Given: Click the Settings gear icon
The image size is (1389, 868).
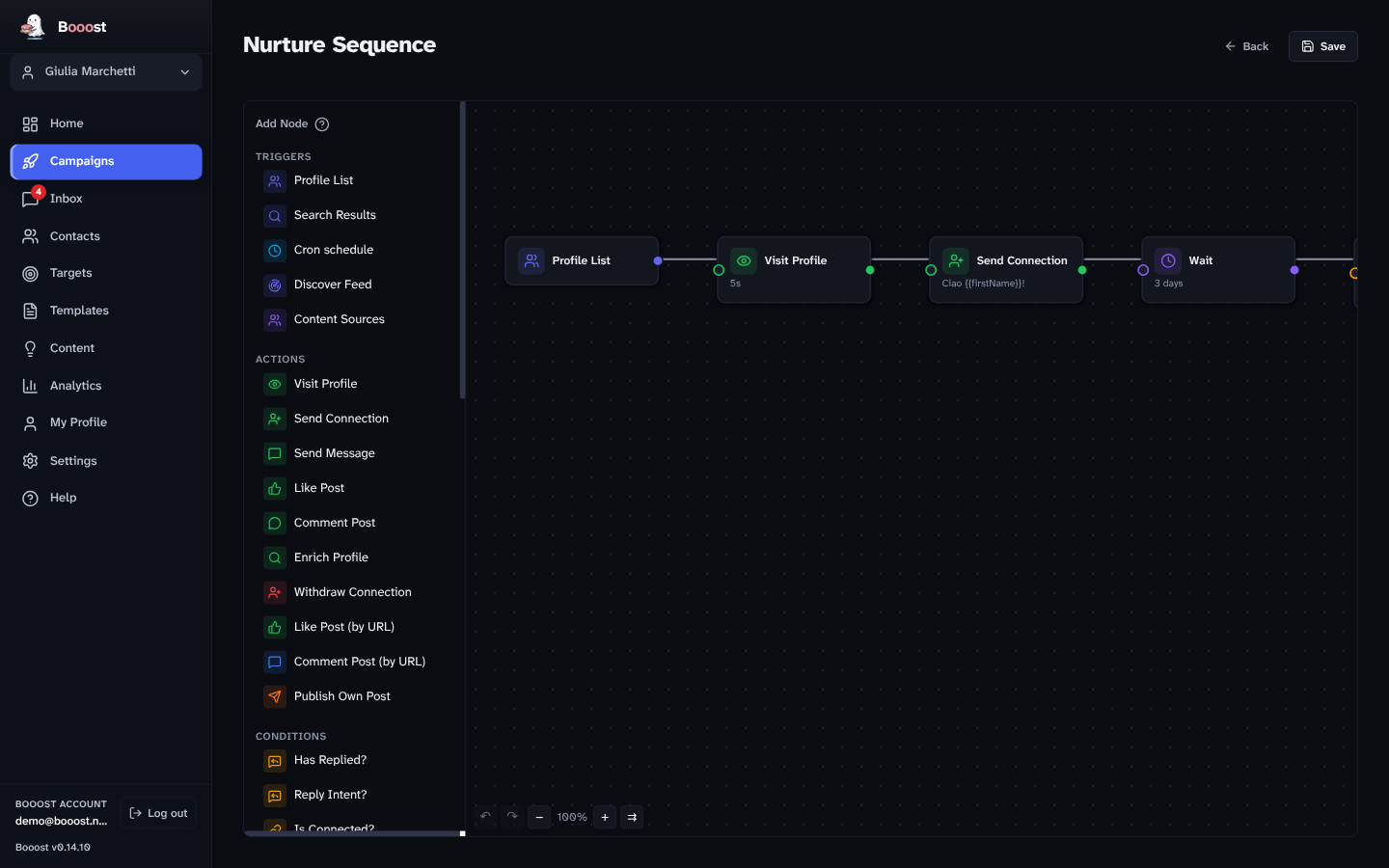Looking at the screenshot, I should (x=30, y=461).
